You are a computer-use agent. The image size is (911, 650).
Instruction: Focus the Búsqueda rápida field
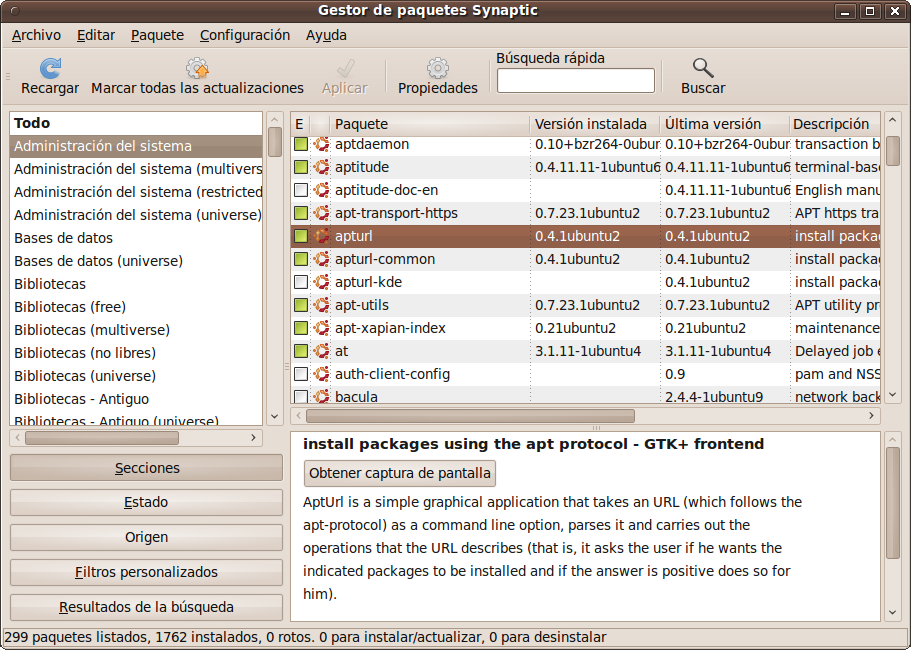pos(576,80)
